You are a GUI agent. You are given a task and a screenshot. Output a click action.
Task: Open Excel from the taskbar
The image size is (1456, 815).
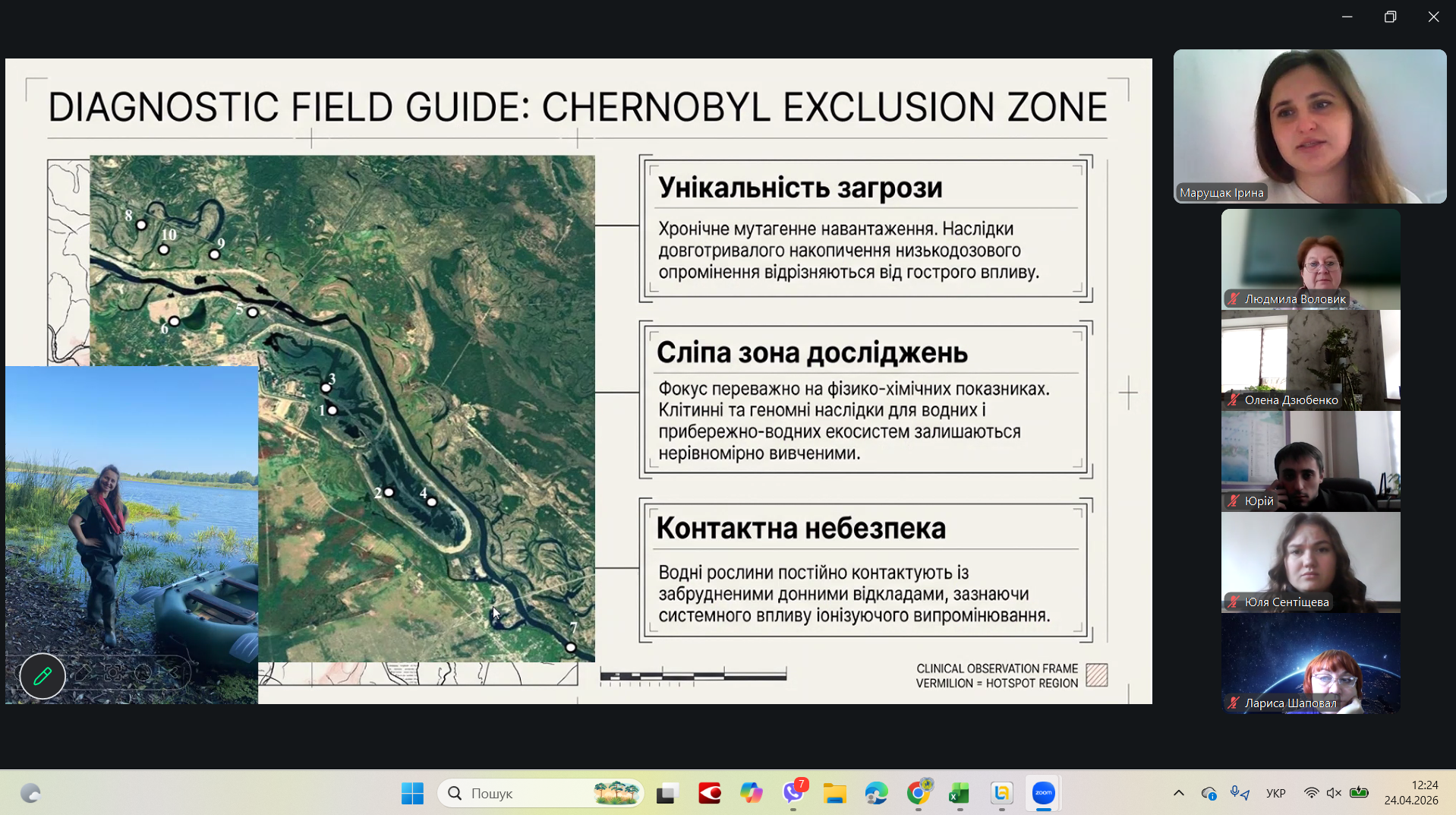point(960,793)
